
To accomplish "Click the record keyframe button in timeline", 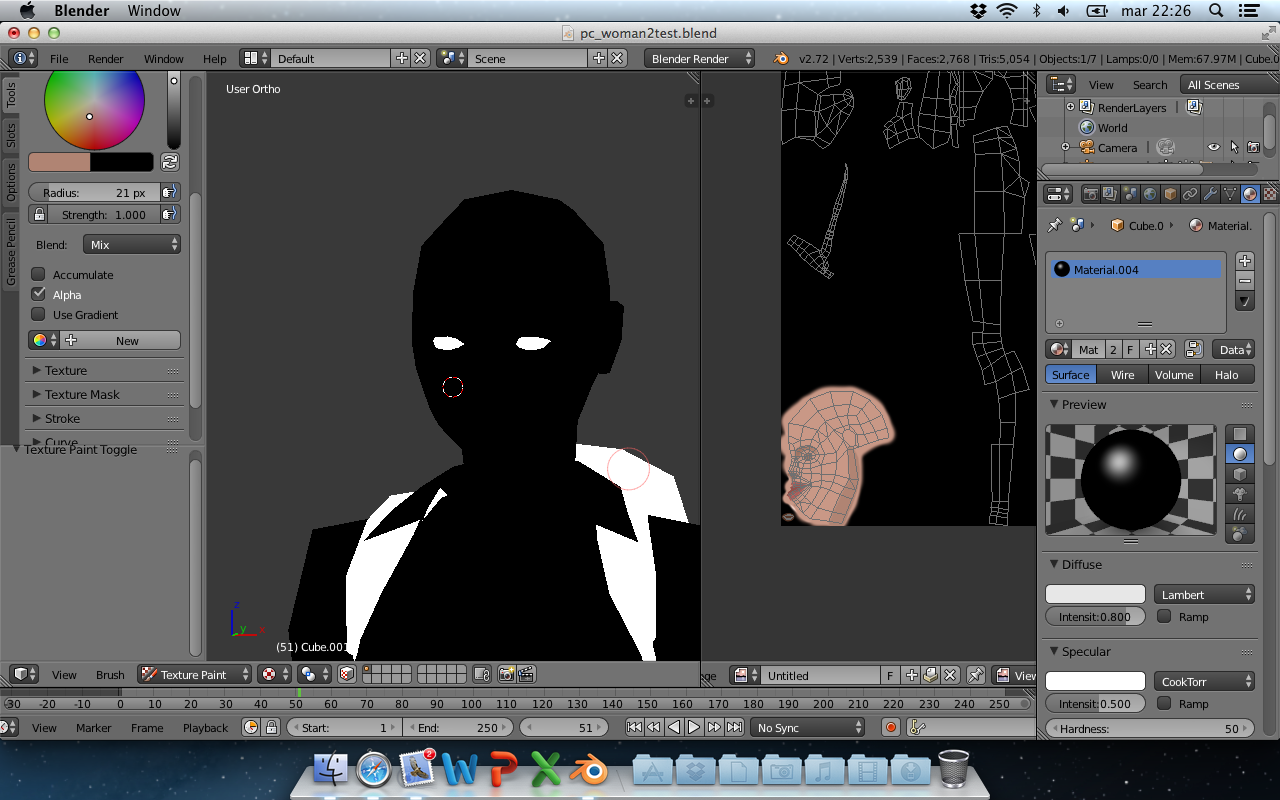I will pyautogui.click(x=890, y=728).
